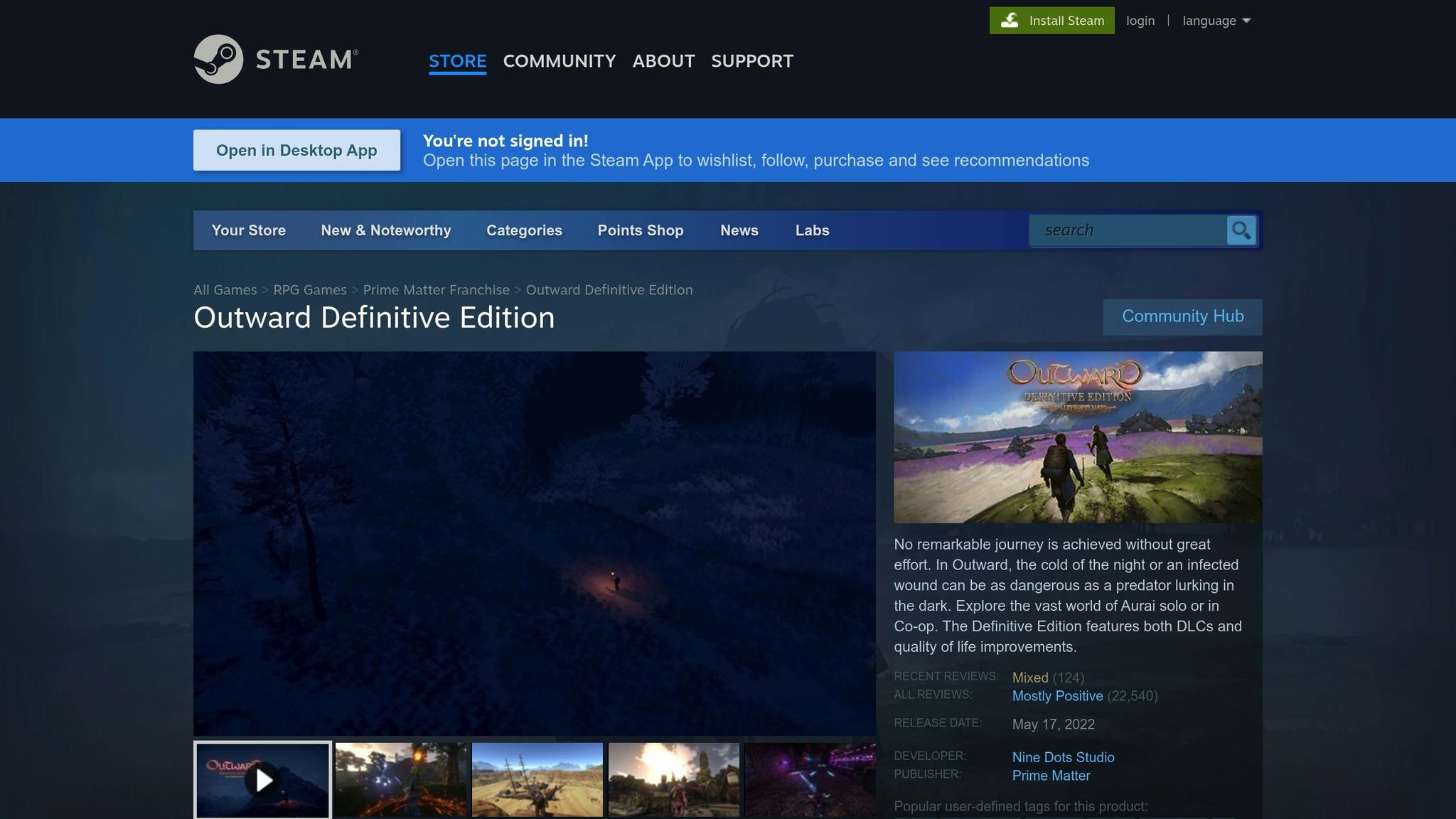Expand the New & Noteworthy menu

386,230
